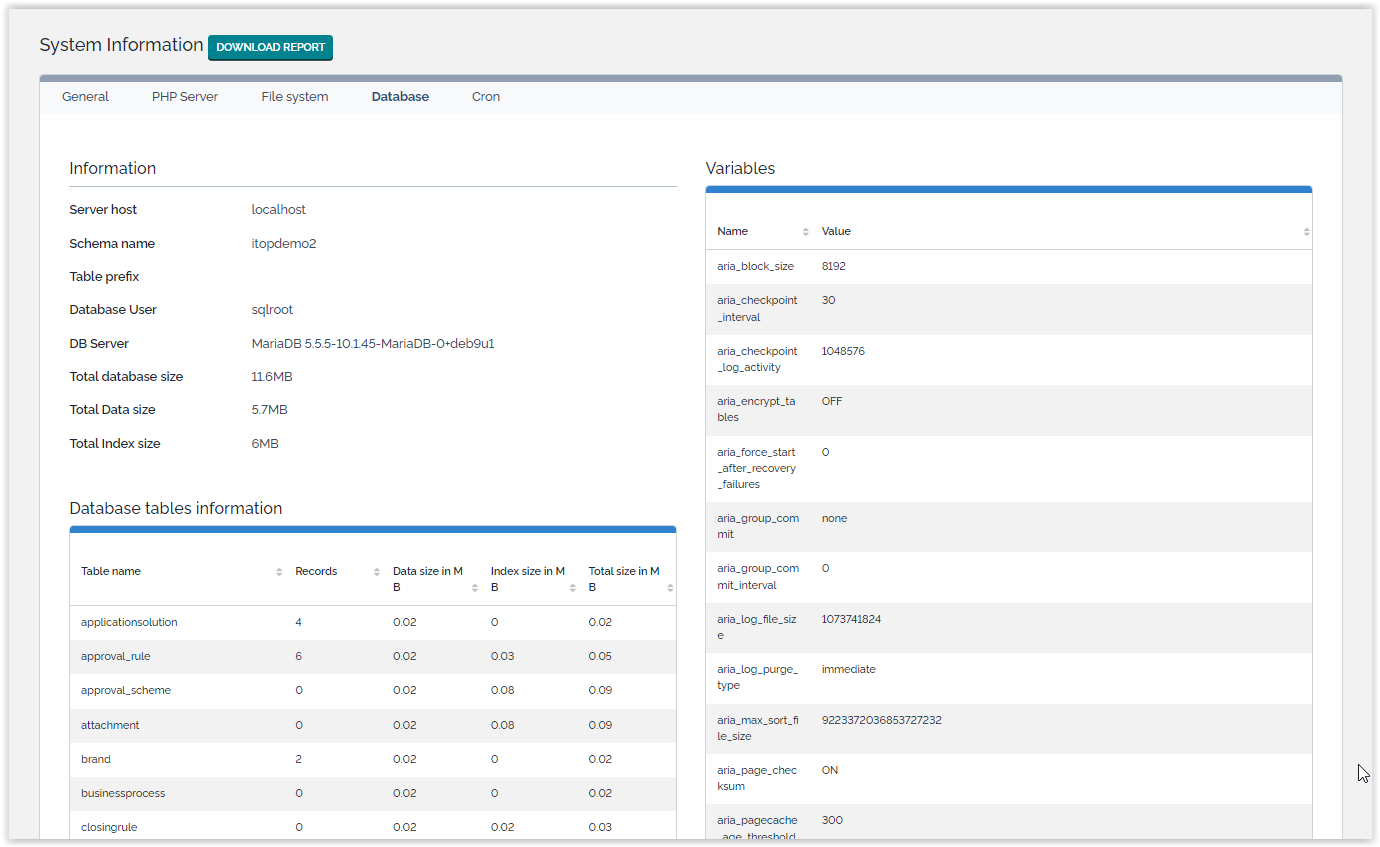Click the Value column header in Variables
Screen dimensions: 1380x847
coord(836,231)
